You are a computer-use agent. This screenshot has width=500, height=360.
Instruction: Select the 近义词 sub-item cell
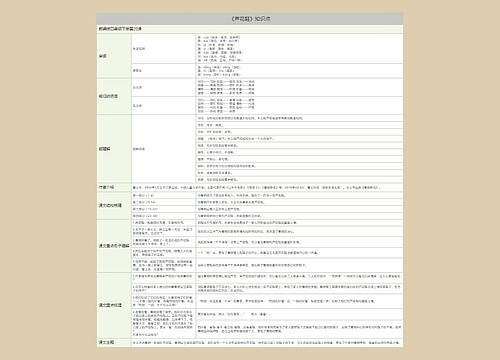coord(163,87)
